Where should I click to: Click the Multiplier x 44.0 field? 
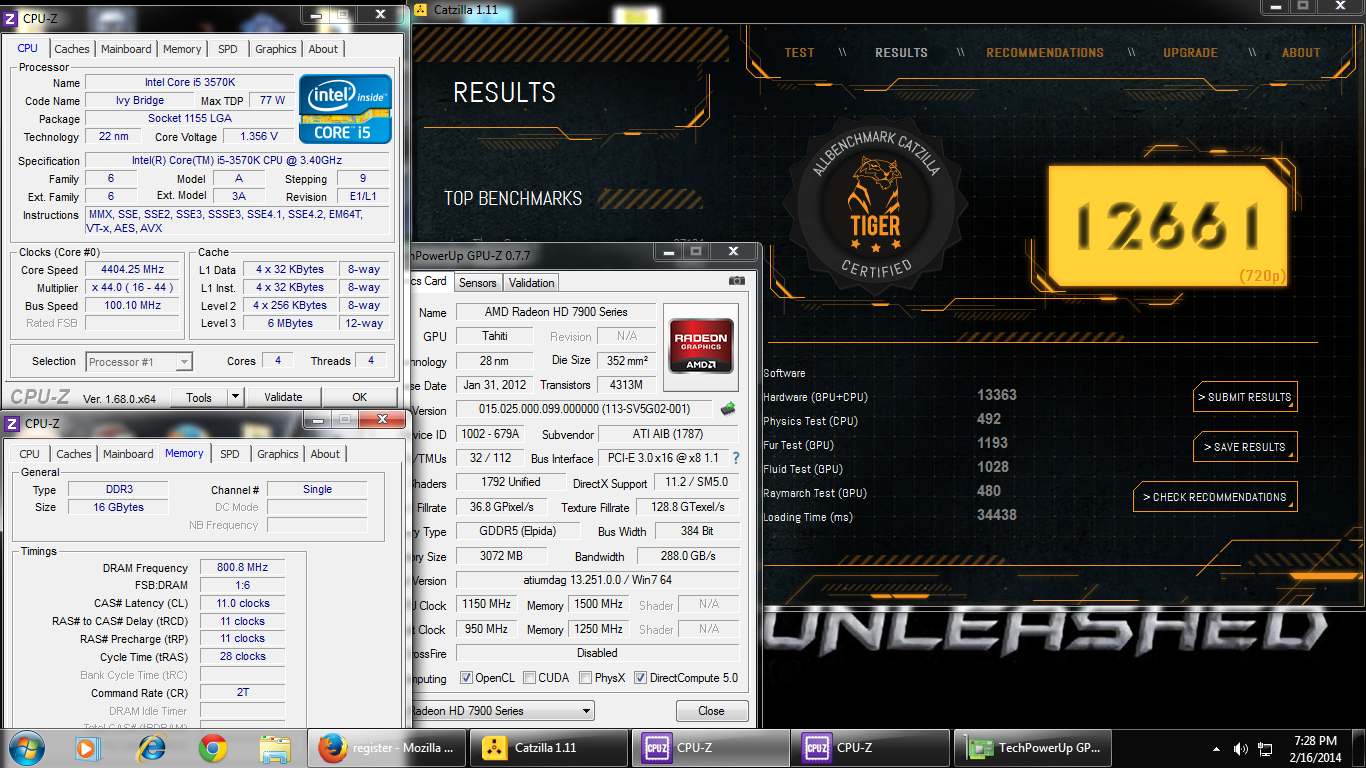[x=133, y=288]
